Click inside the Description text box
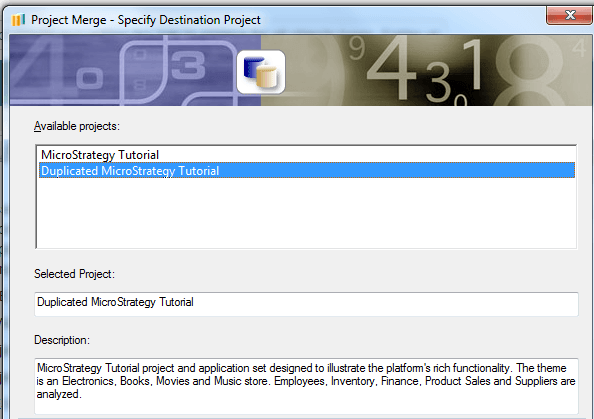Image resolution: width=594 pixels, height=419 pixels. (306, 386)
